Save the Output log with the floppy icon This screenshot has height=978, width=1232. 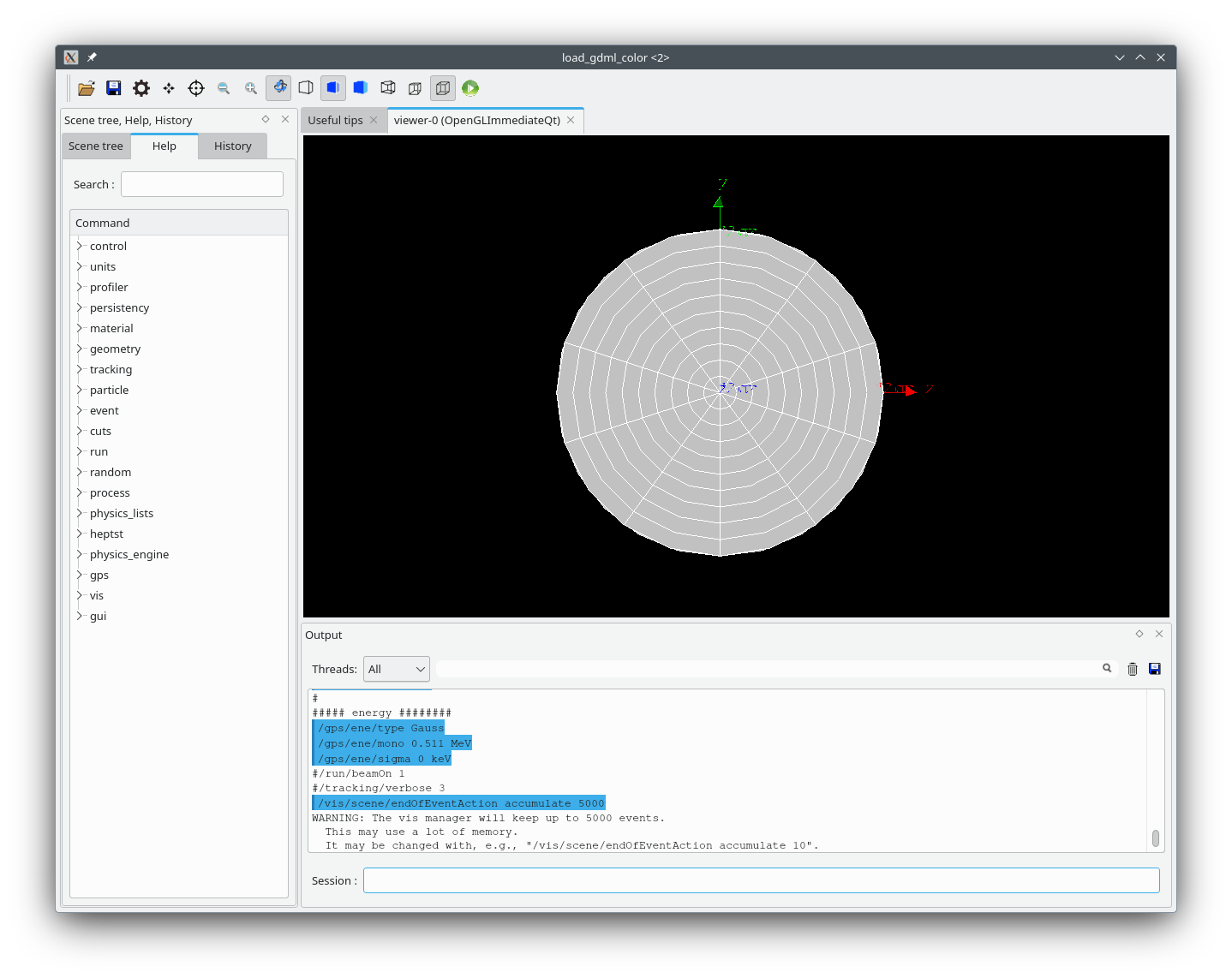pyautogui.click(x=1154, y=669)
